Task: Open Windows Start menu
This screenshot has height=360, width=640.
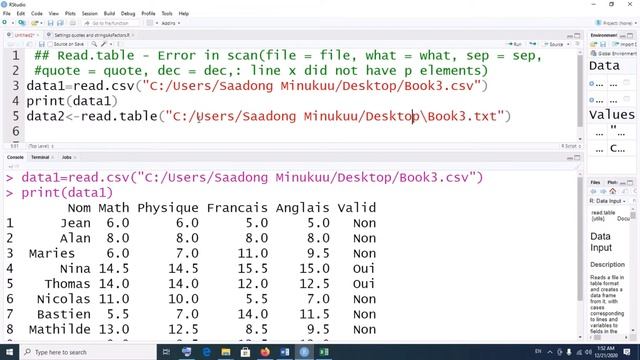Action: 9,352
